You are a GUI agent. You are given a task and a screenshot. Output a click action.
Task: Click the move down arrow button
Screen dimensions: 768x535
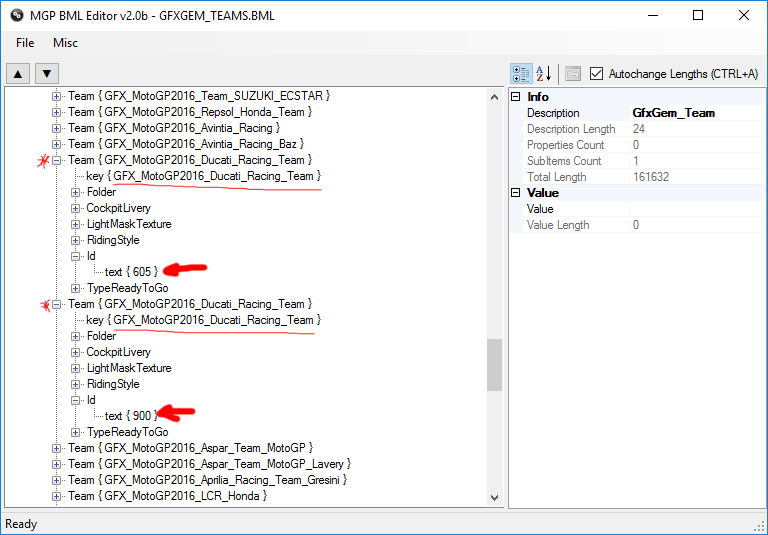click(47, 74)
